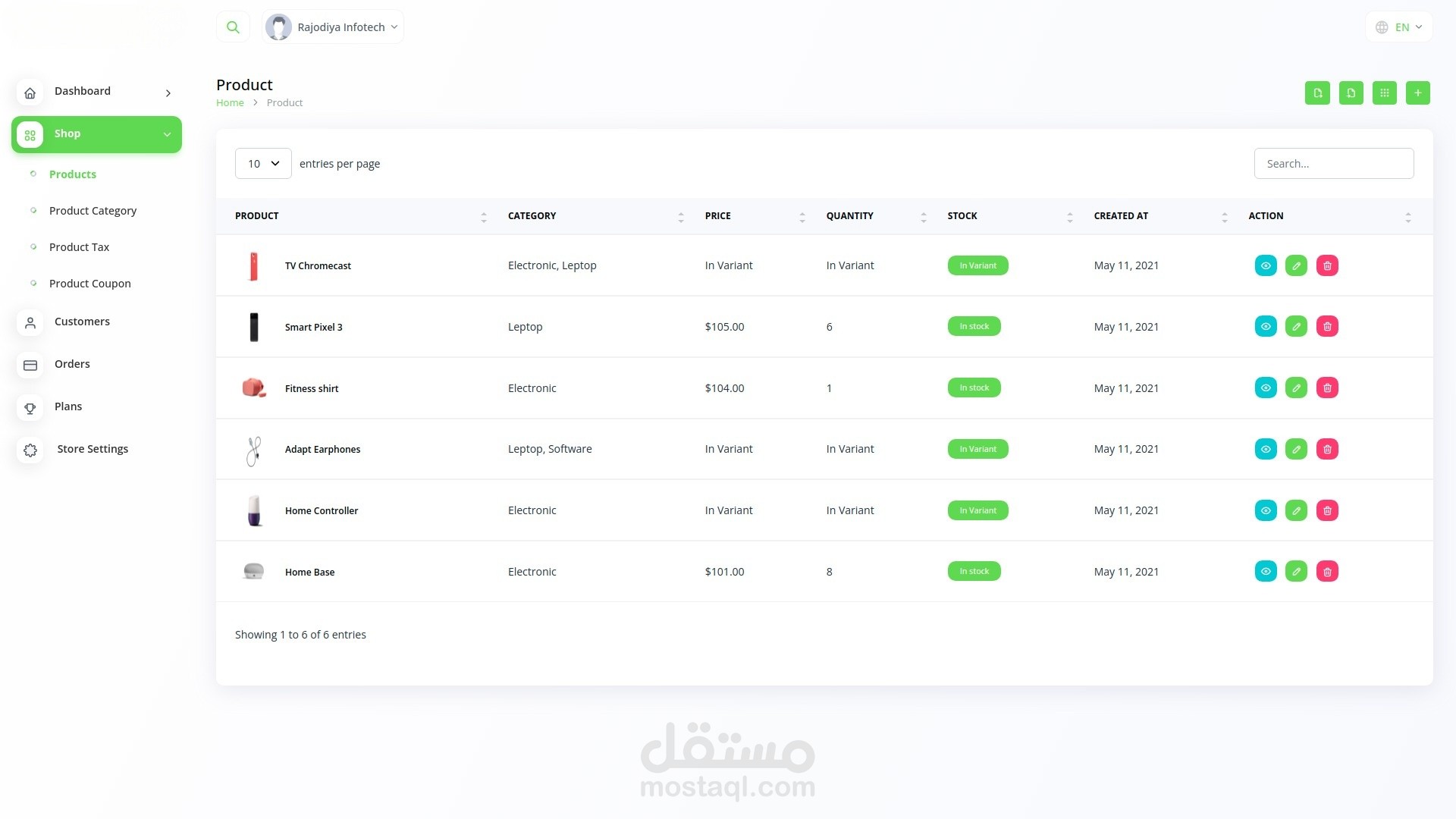Open EN language selector
The width and height of the screenshot is (1456, 819).
tap(1399, 27)
